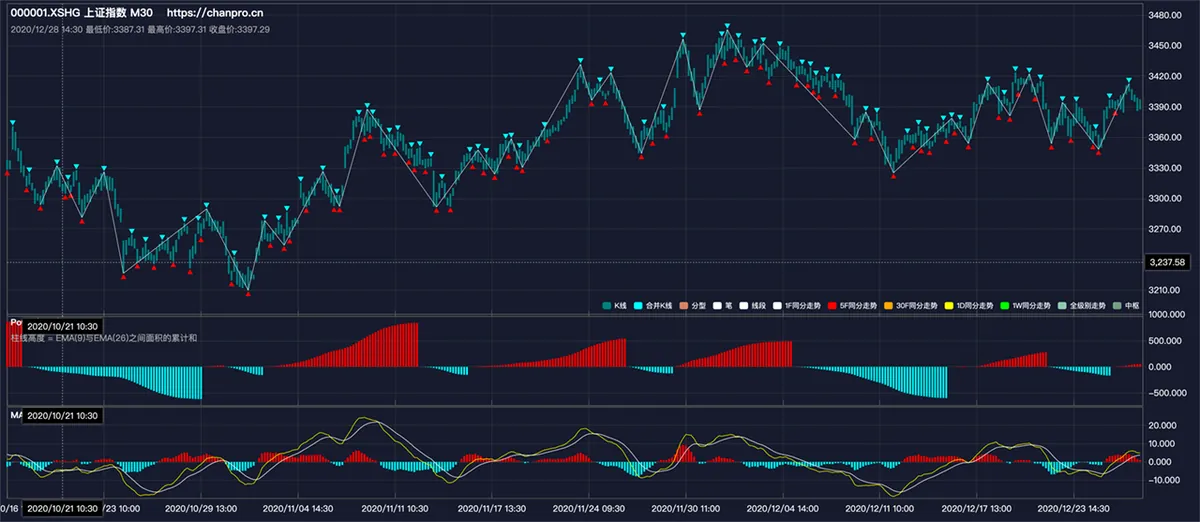The width and height of the screenshot is (1200, 522).
Task: Click the red 5F同分走势 legend swatch
Action: point(832,305)
